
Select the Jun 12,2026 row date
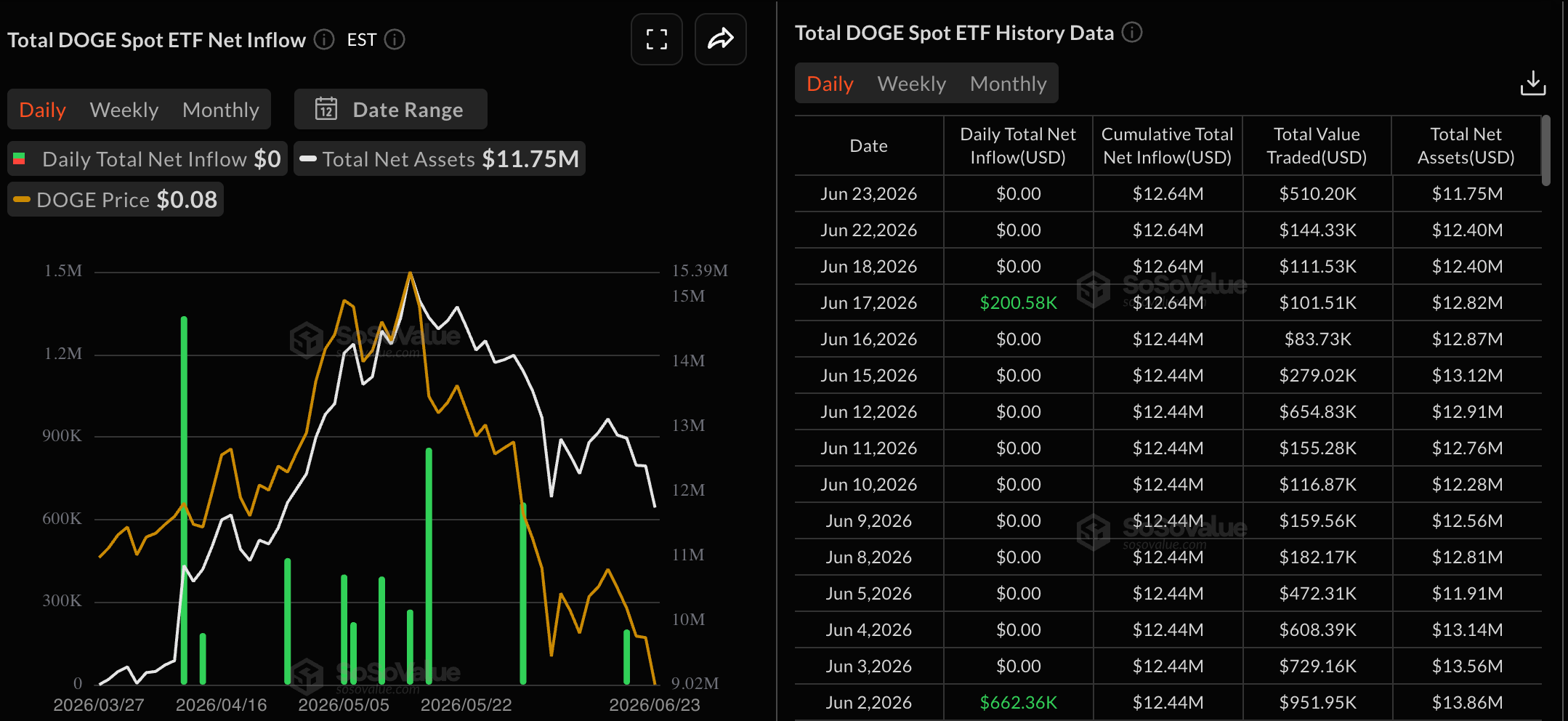pyautogui.click(x=869, y=411)
